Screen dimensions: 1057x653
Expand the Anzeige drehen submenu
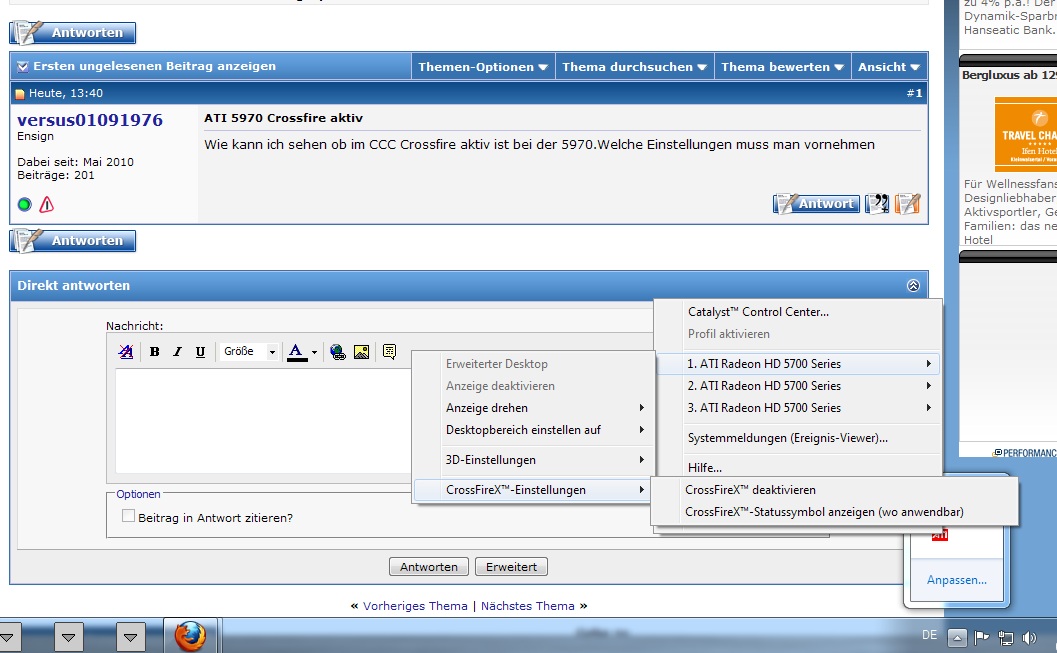pyautogui.click(x=533, y=408)
